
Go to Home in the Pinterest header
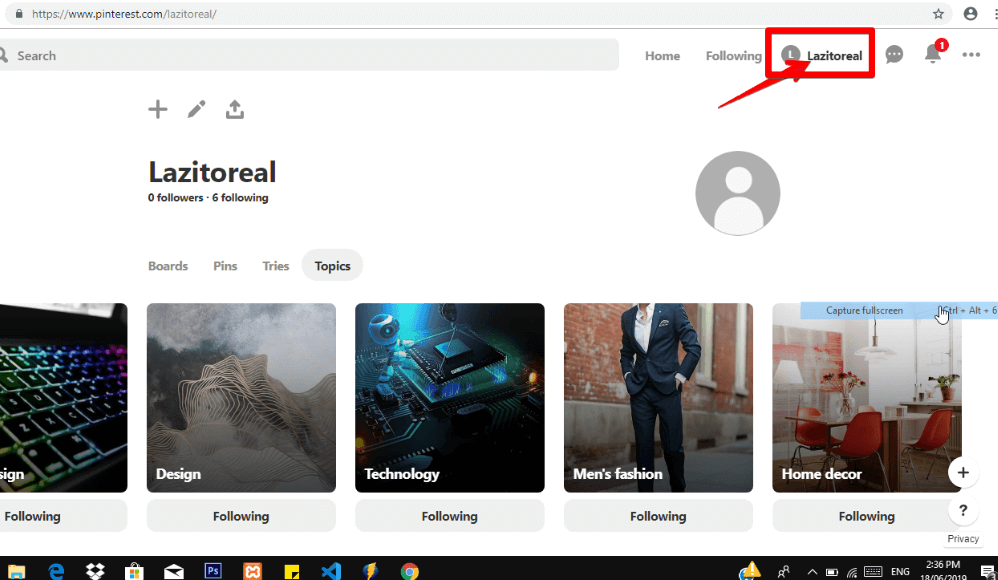tap(663, 56)
